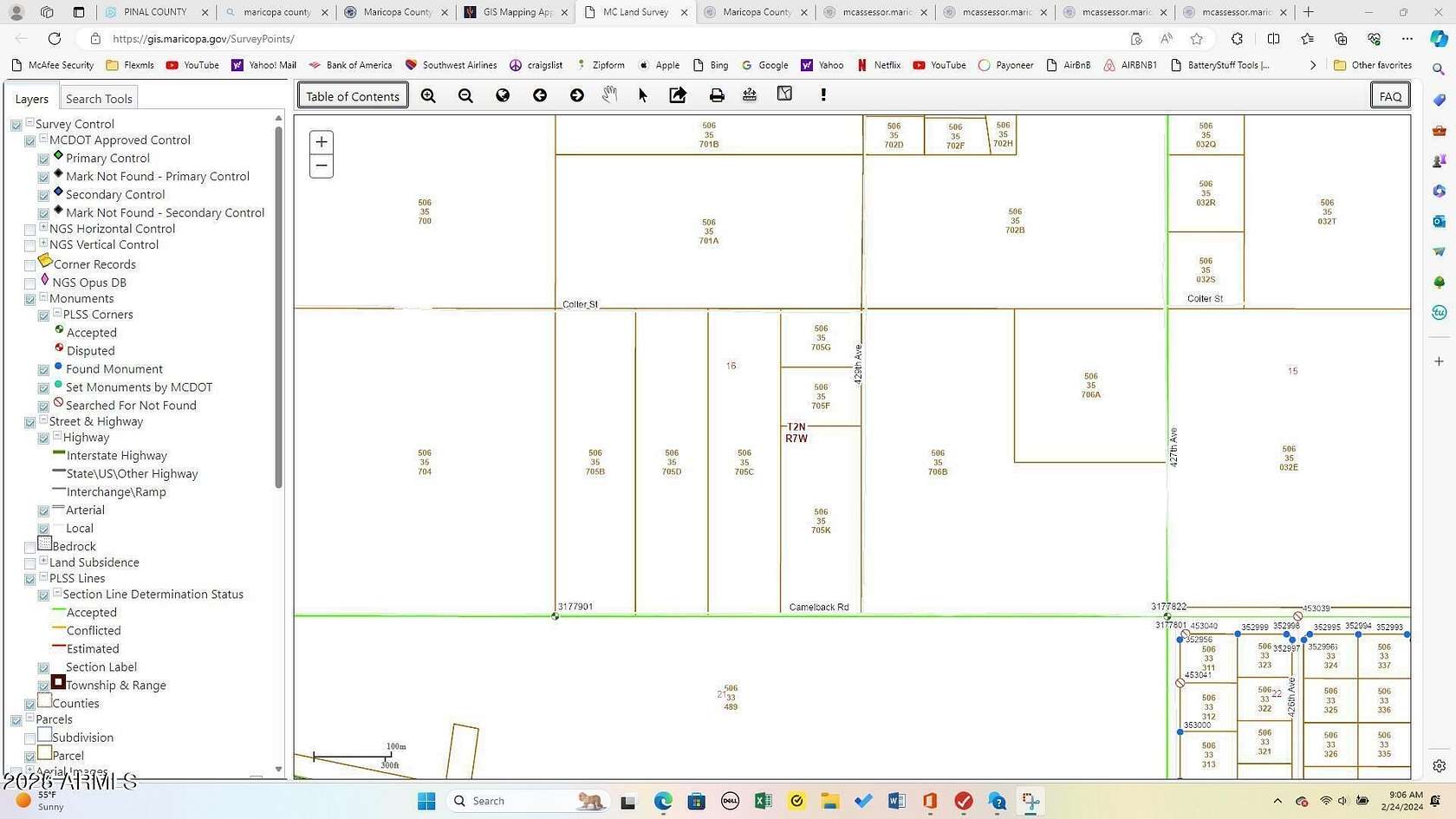
Task: Click the forward extent arrow icon
Action: click(x=576, y=95)
